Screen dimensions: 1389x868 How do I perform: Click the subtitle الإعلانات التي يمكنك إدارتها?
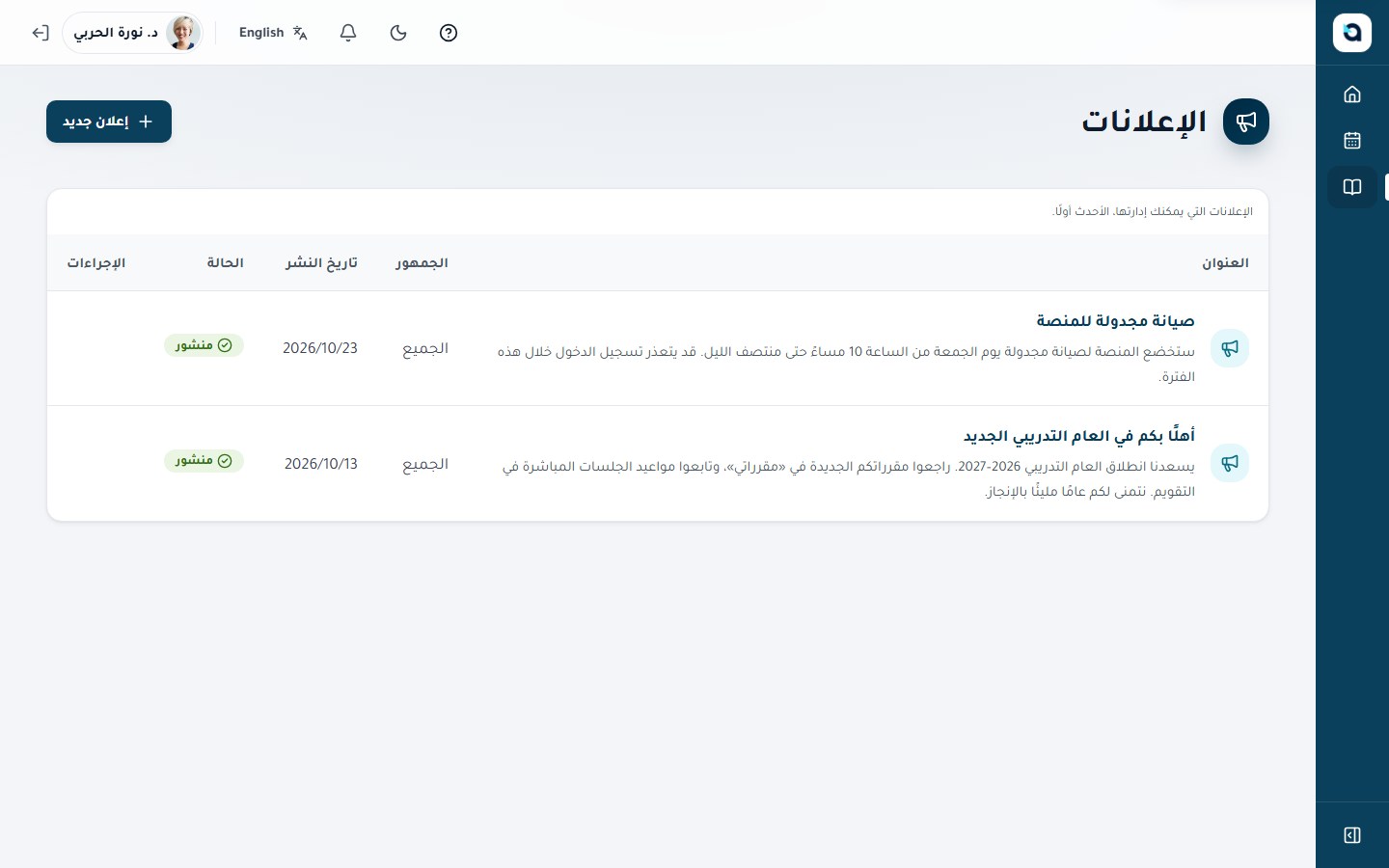pyautogui.click(x=1153, y=211)
